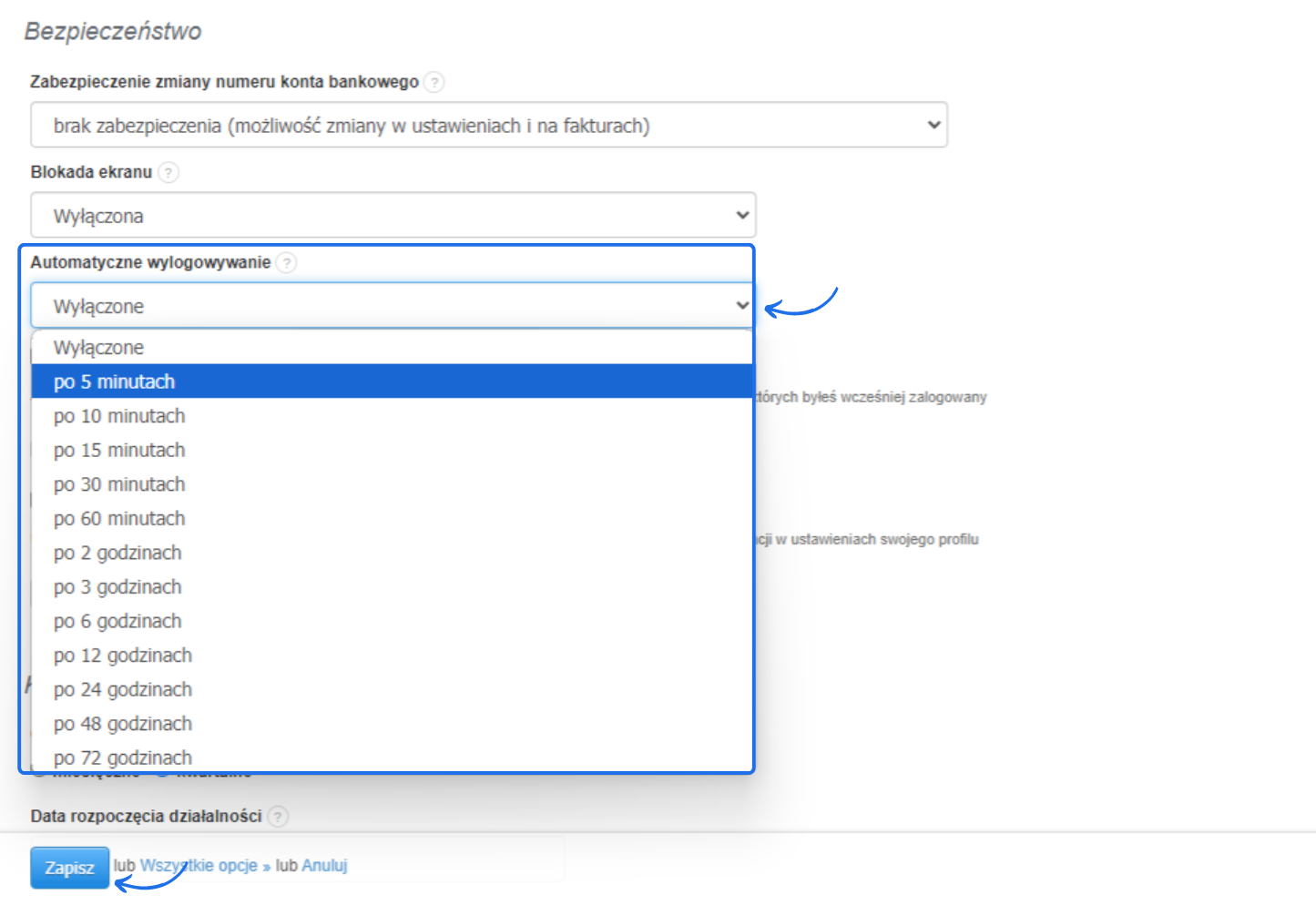Select po 72 godzinach from list
Screen dimensions: 1316x905
click(393, 757)
